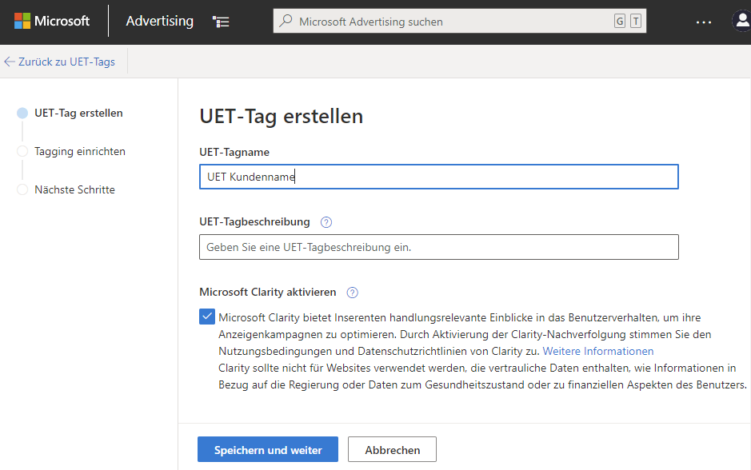751x470 pixels.
Task: Click into the UET-Tagbeschreibung field
Action: click(439, 247)
